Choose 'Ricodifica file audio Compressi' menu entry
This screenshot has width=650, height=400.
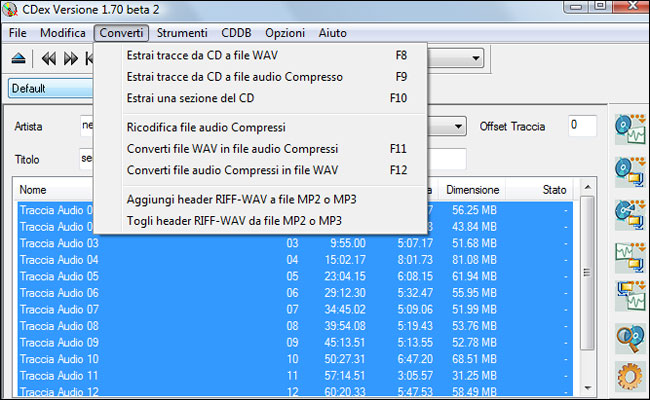point(206,127)
